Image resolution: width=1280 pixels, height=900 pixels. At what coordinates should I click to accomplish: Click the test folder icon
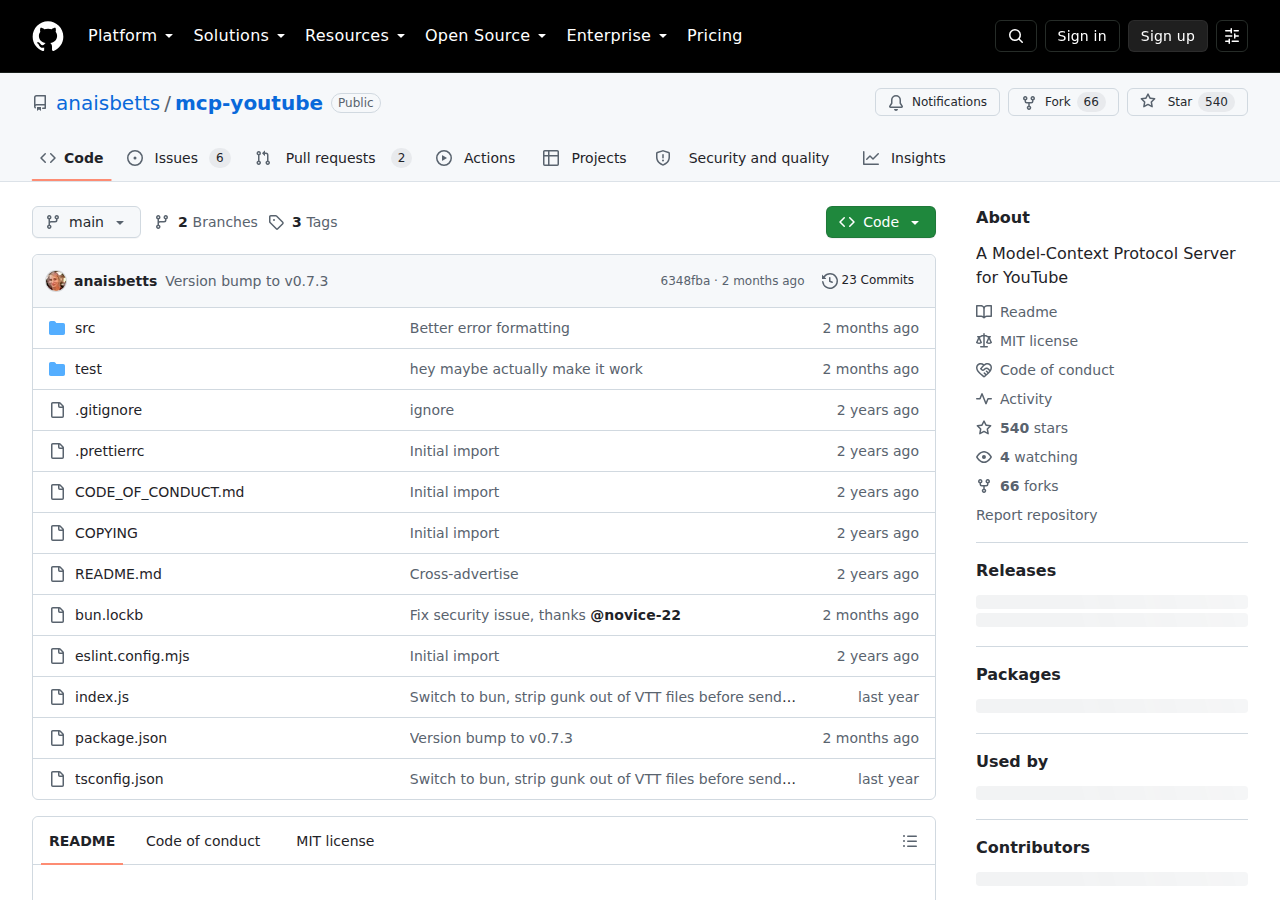pos(57,369)
